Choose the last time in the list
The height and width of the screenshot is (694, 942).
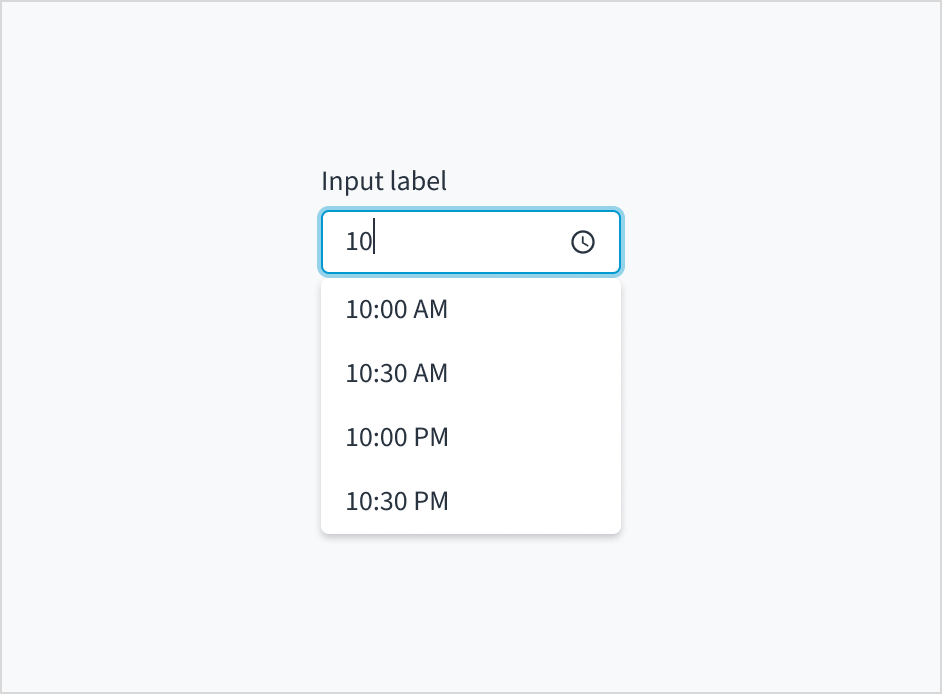click(397, 501)
